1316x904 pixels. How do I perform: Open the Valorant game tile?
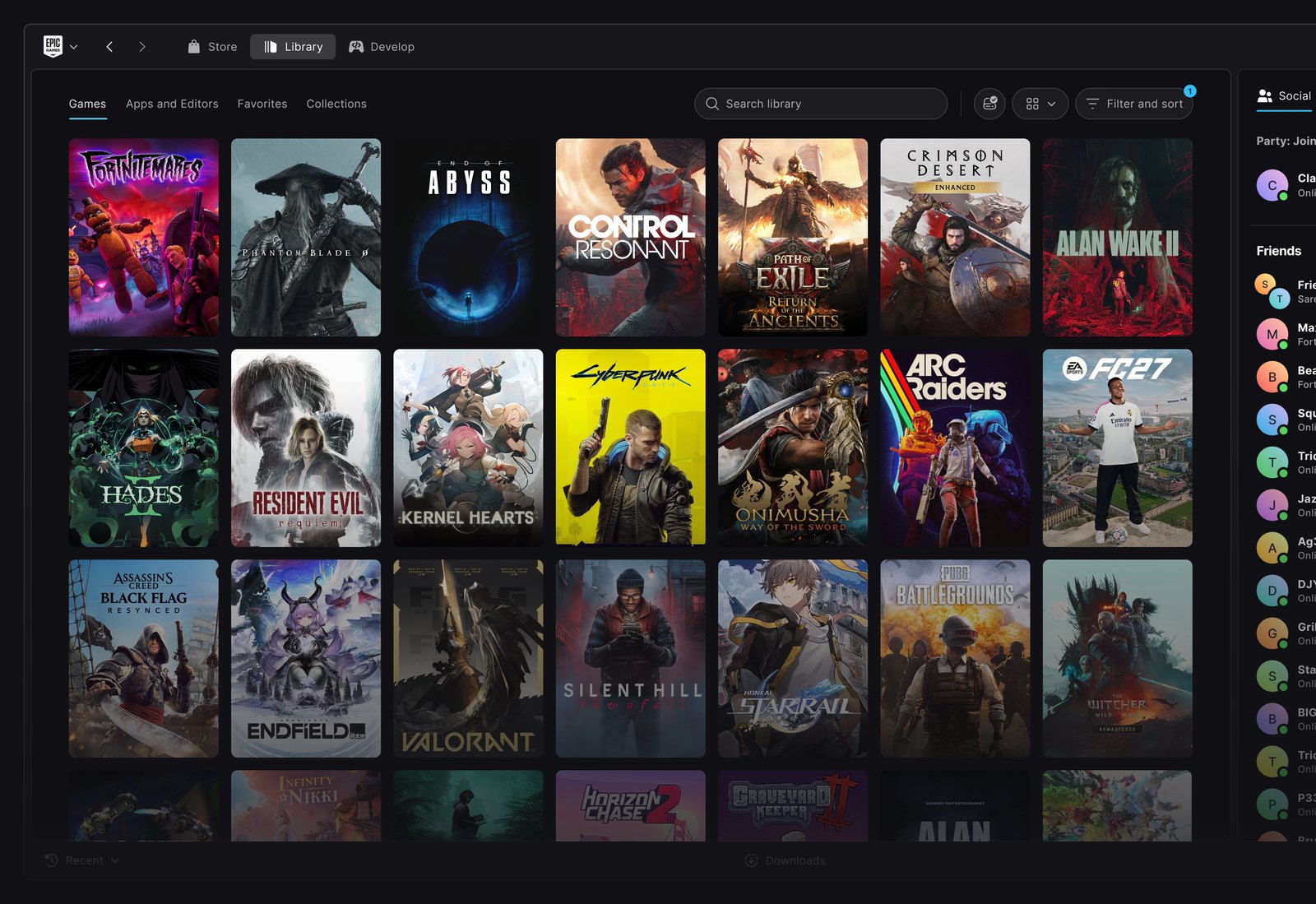pyautogui.click(x=468, y=658)
